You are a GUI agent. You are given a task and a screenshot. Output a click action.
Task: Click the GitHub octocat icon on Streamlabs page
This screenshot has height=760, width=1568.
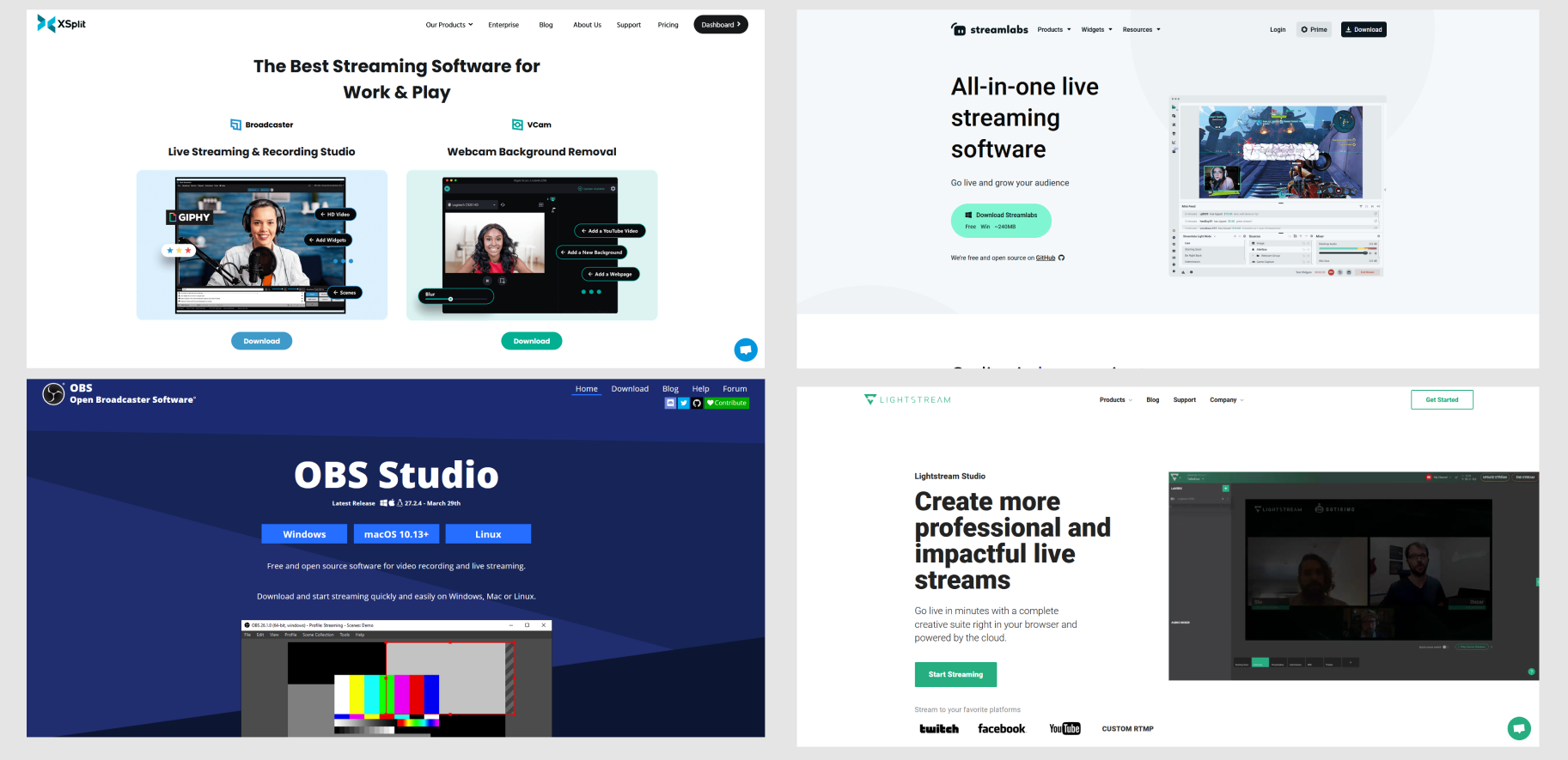coord(1061,258)
